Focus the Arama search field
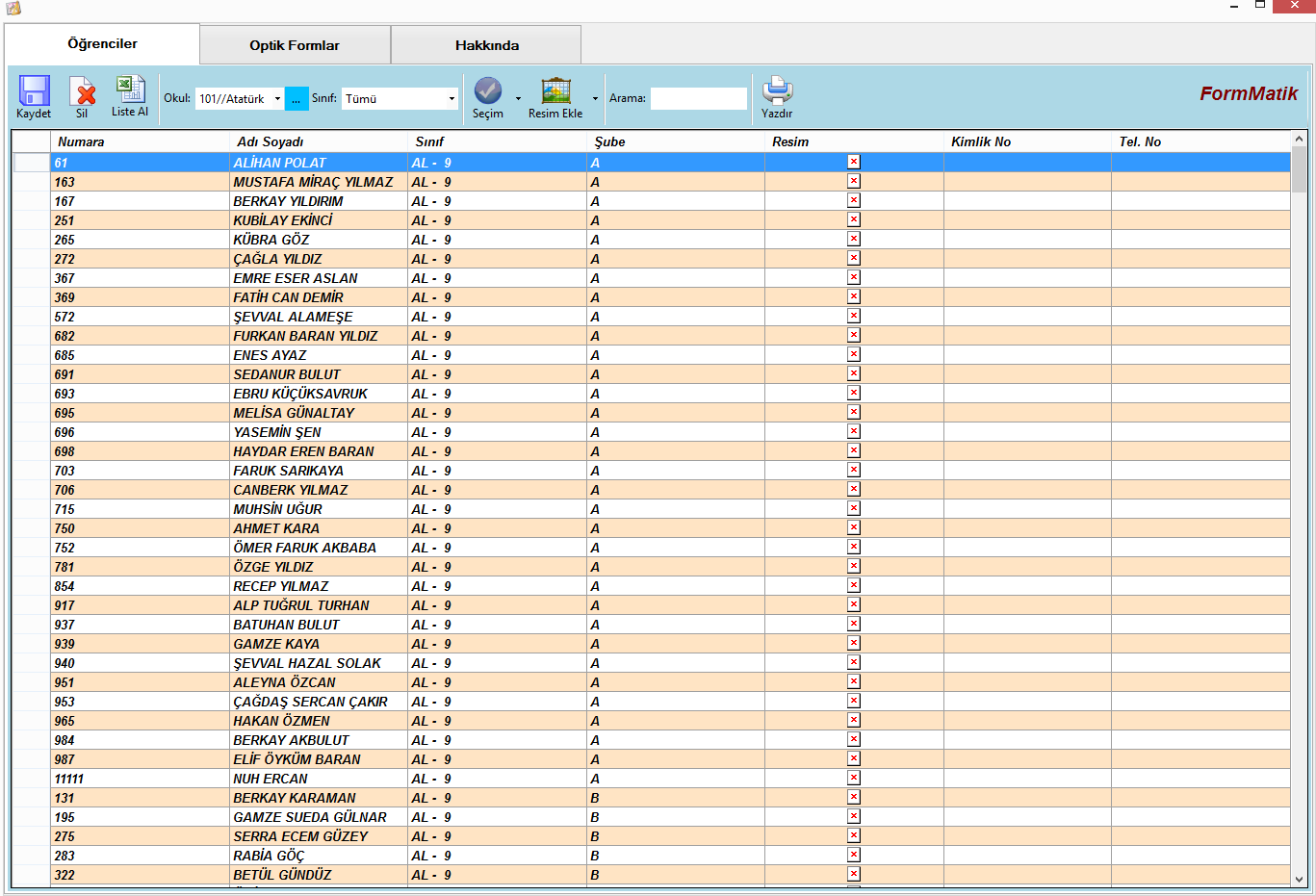The width and height of the screenshot is (1316, 896). (698, 99)
